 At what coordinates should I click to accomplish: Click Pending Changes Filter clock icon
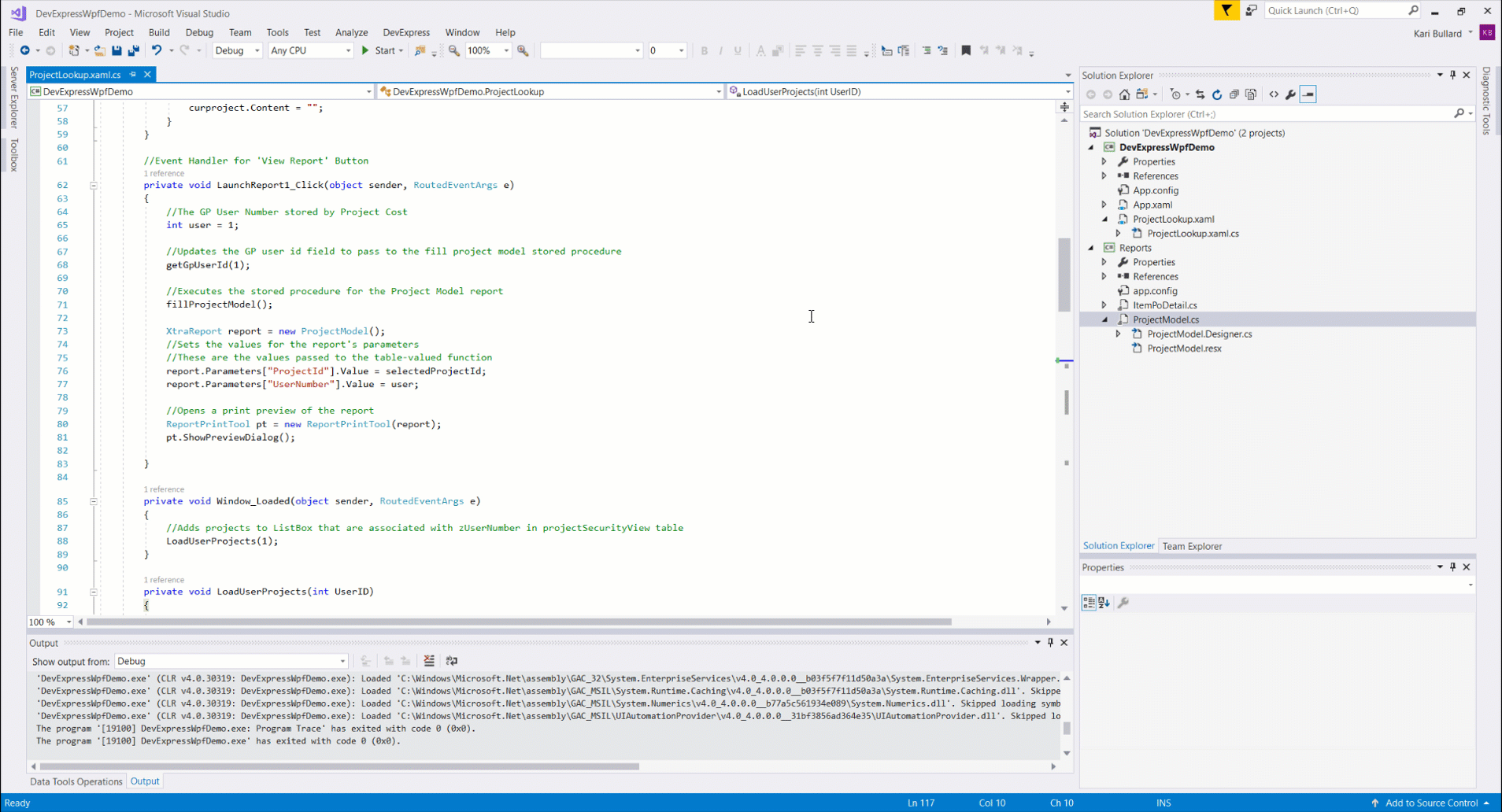(1175, 94)
